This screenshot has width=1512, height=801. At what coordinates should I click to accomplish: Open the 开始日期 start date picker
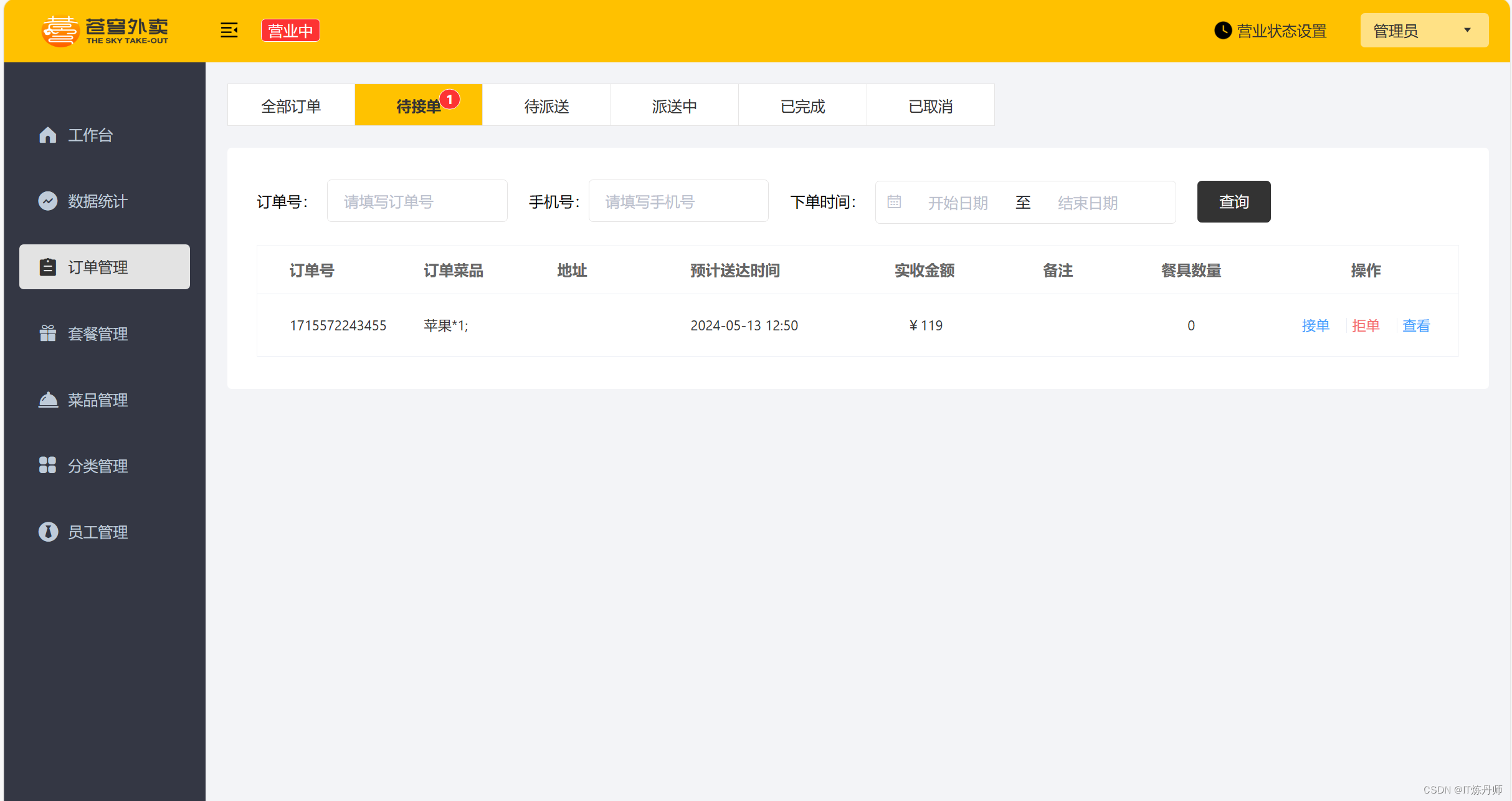958,202
